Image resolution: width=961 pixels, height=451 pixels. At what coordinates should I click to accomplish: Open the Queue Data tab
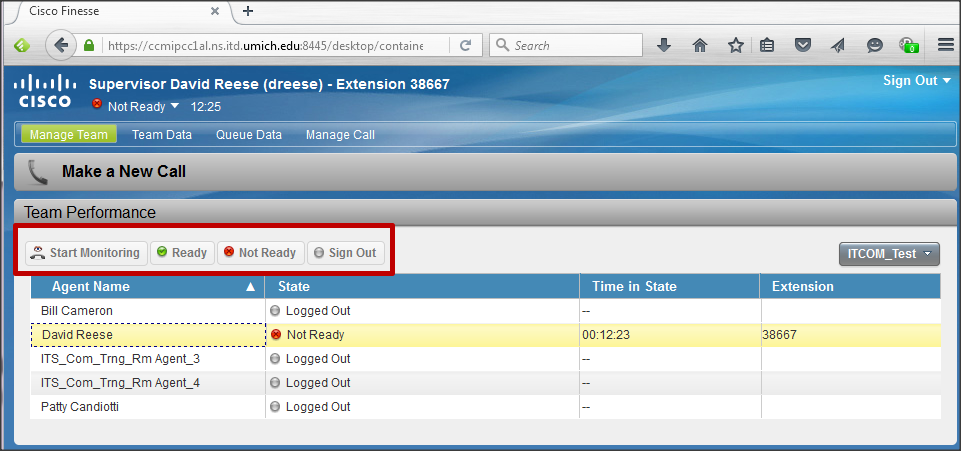click(x=249, y=135)
